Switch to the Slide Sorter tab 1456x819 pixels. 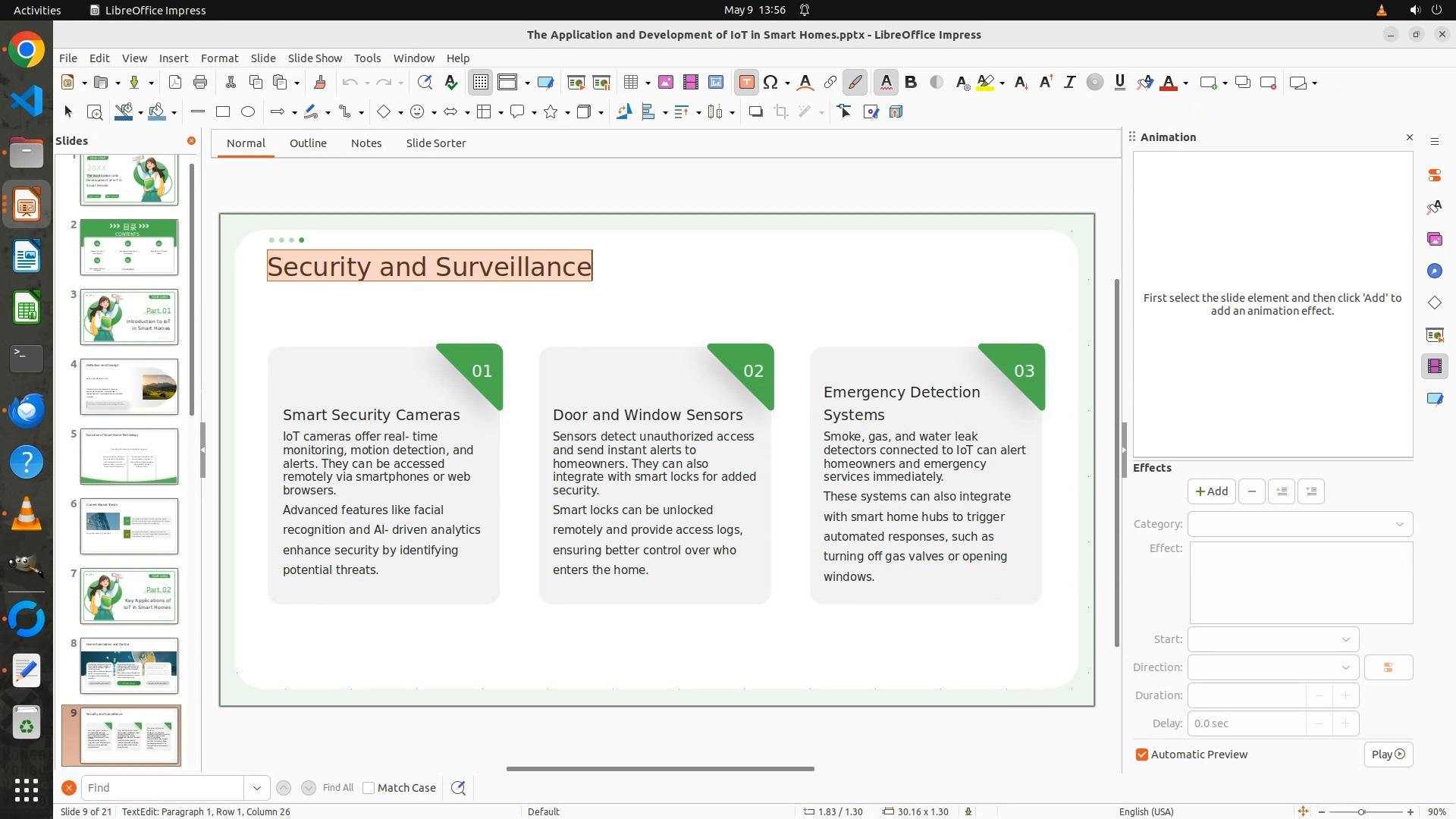(435, 143)
